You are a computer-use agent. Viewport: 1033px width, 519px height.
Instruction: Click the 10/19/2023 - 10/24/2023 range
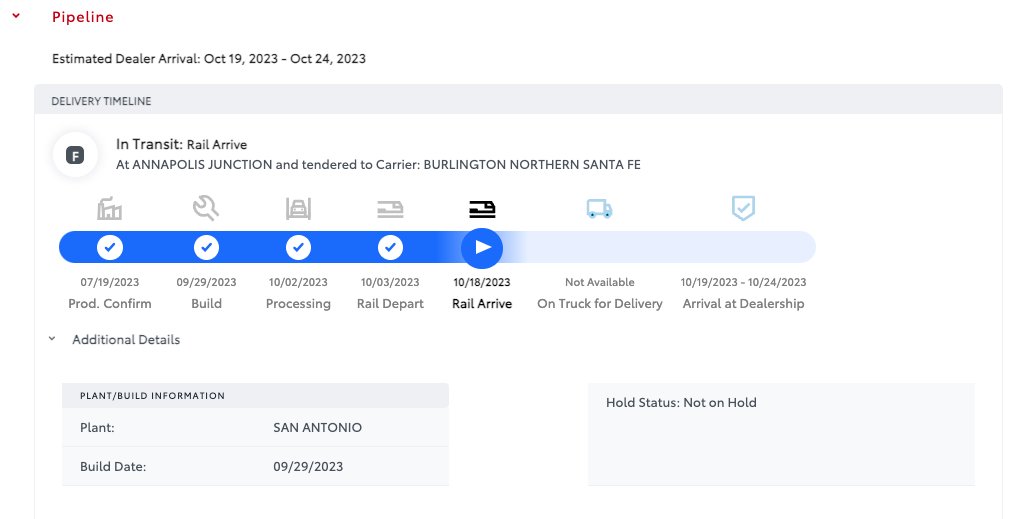pos(743,282)
